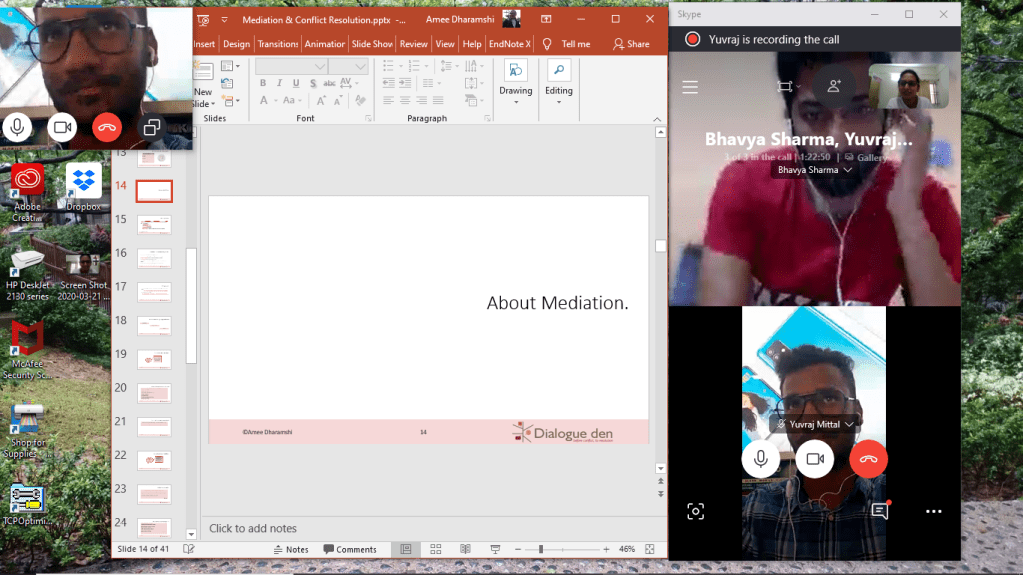1023x575 pixels.
Task: Open the Bhavya Sharma name dropdown
Action: 814,170
